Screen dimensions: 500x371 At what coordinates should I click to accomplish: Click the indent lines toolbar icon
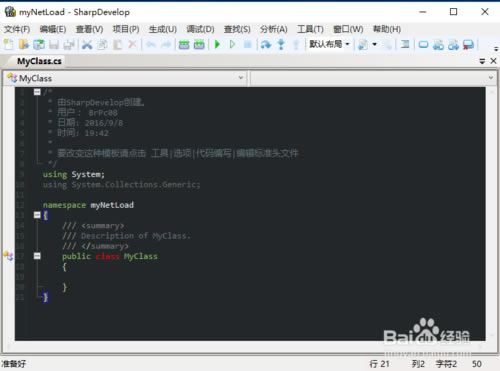405,44
